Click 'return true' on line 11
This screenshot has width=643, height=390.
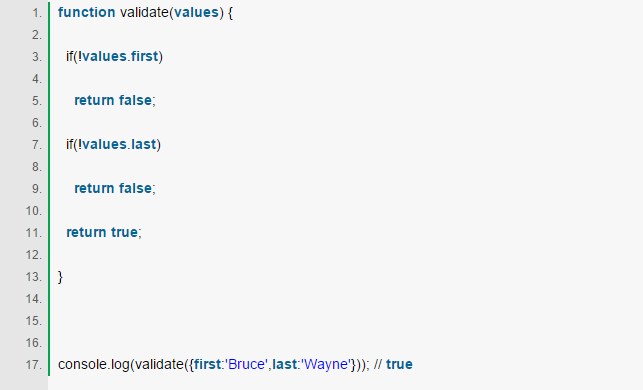coord(102,232)
